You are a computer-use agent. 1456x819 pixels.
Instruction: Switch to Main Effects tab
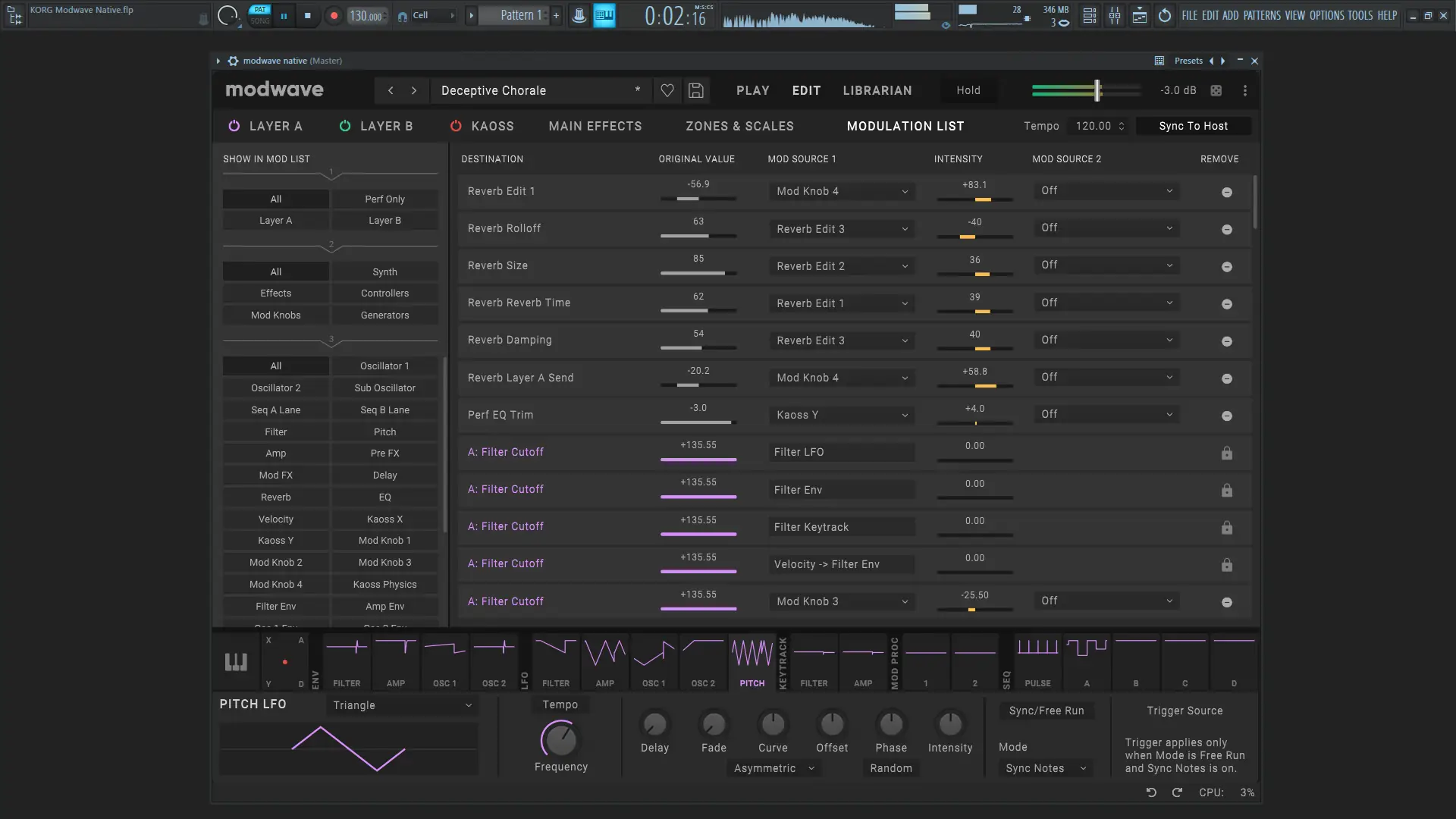pyautogui.click(x=595, y=127)
